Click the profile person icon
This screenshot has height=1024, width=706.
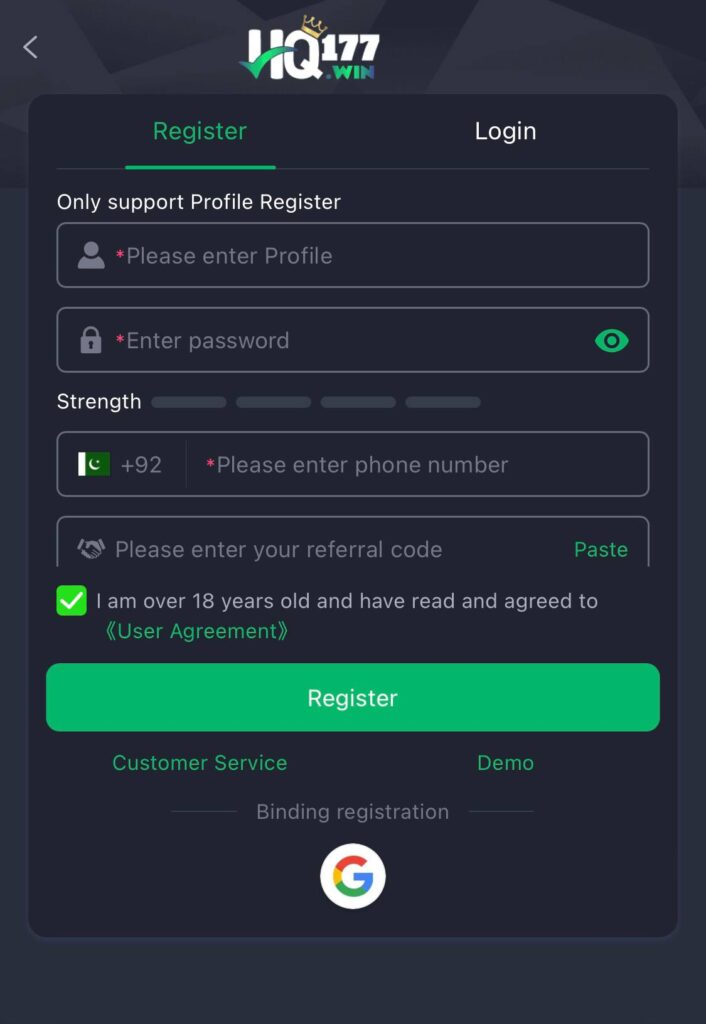[91, 255]
